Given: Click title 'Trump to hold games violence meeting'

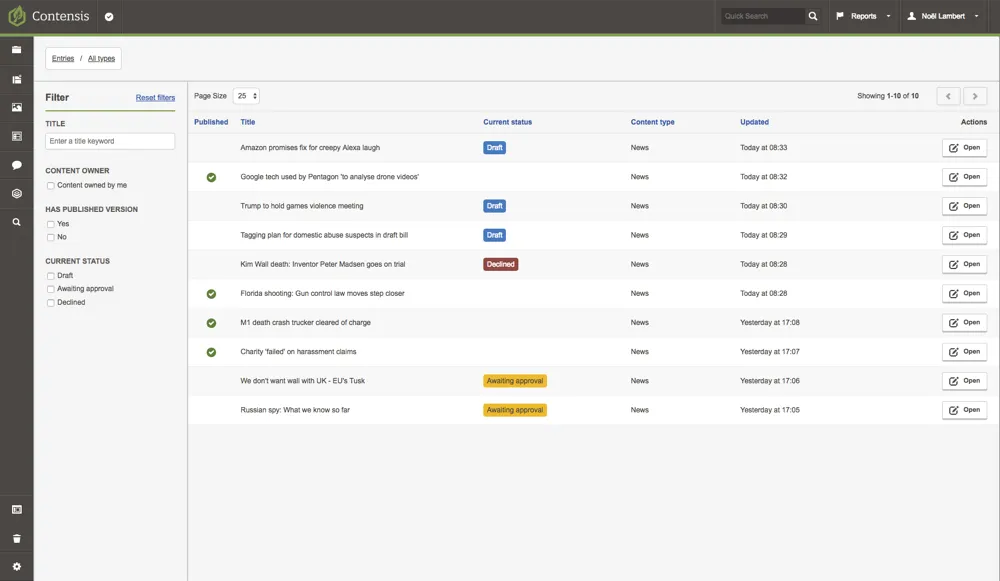Looking at the screenshot, I should tap(302, 206).
